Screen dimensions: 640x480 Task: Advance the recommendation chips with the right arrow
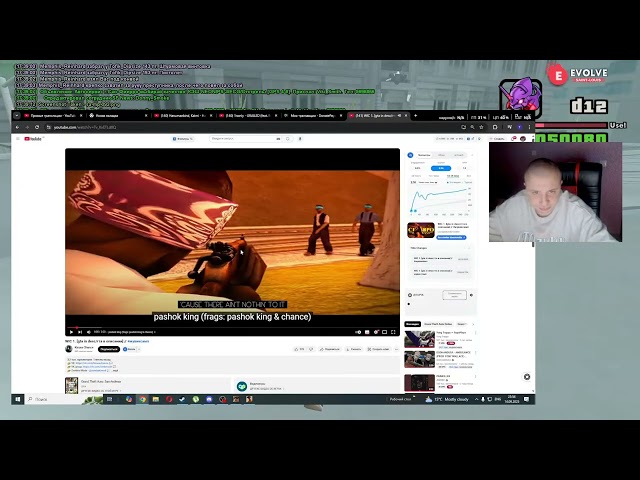click(x=473, y=324)
